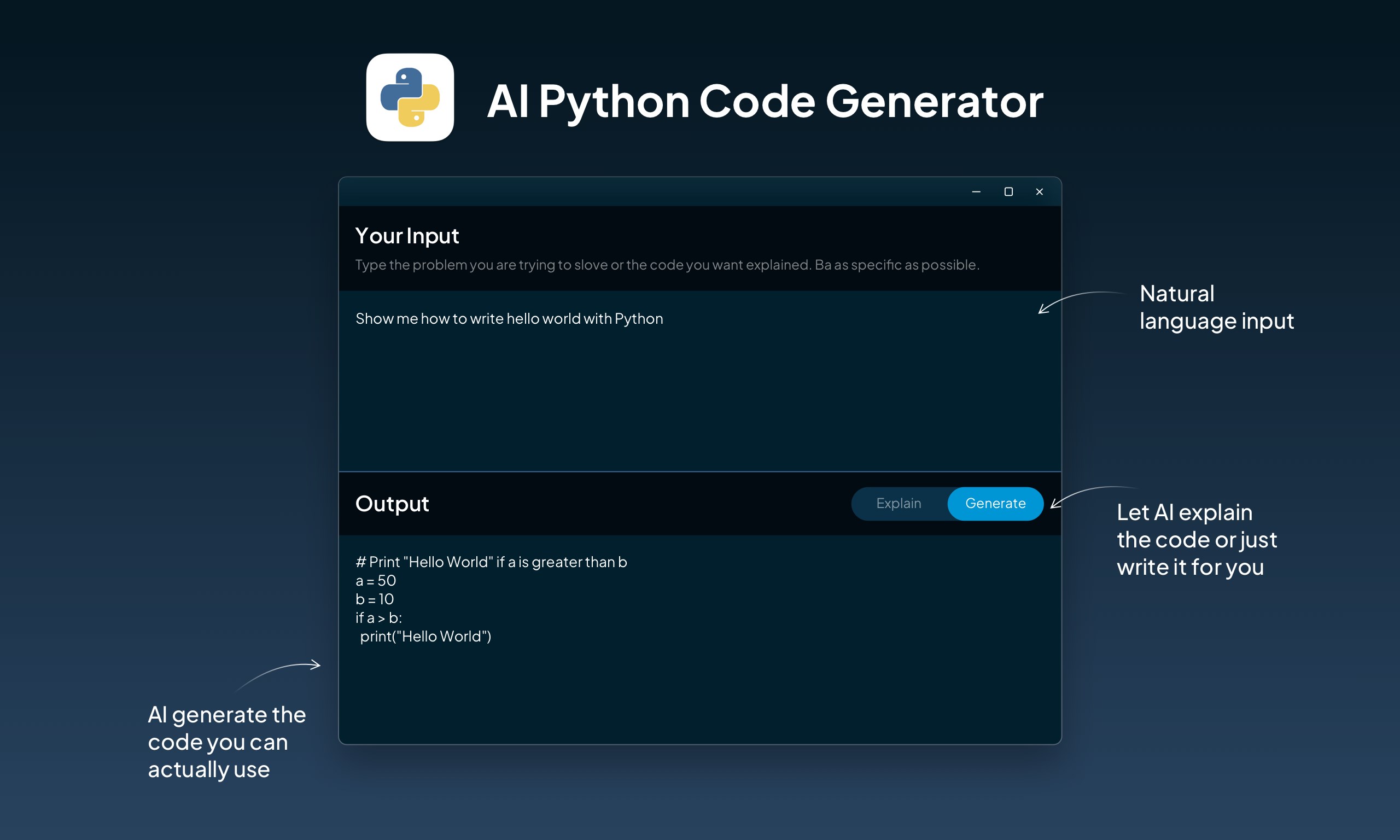Click the 'if a > b:' code line
Screen dimensions: 1400x840
click(x=378, y=617)
